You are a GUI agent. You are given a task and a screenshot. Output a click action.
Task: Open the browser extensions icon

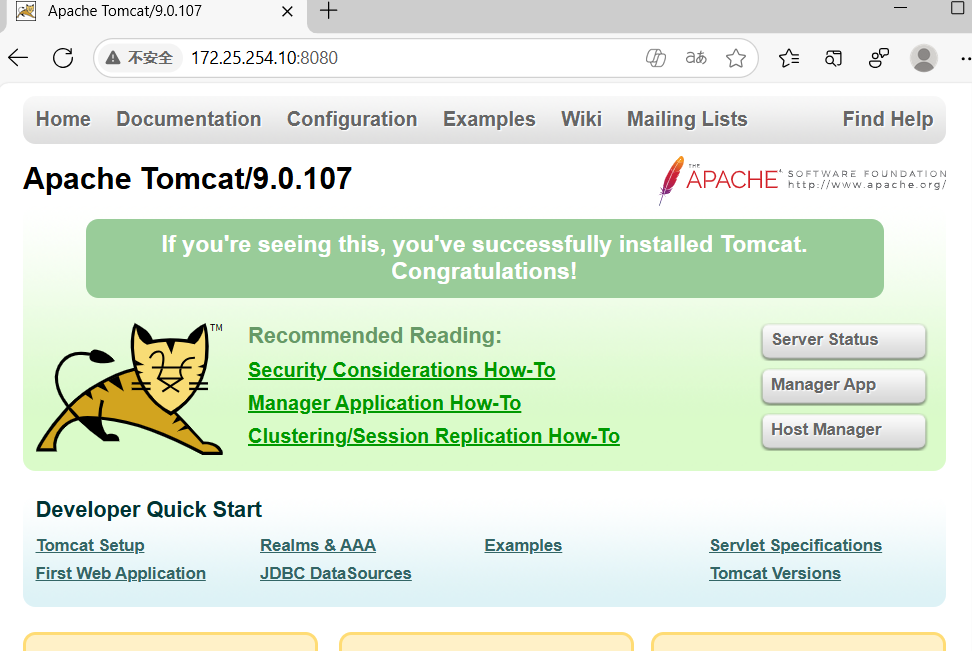tap(878, 58)
